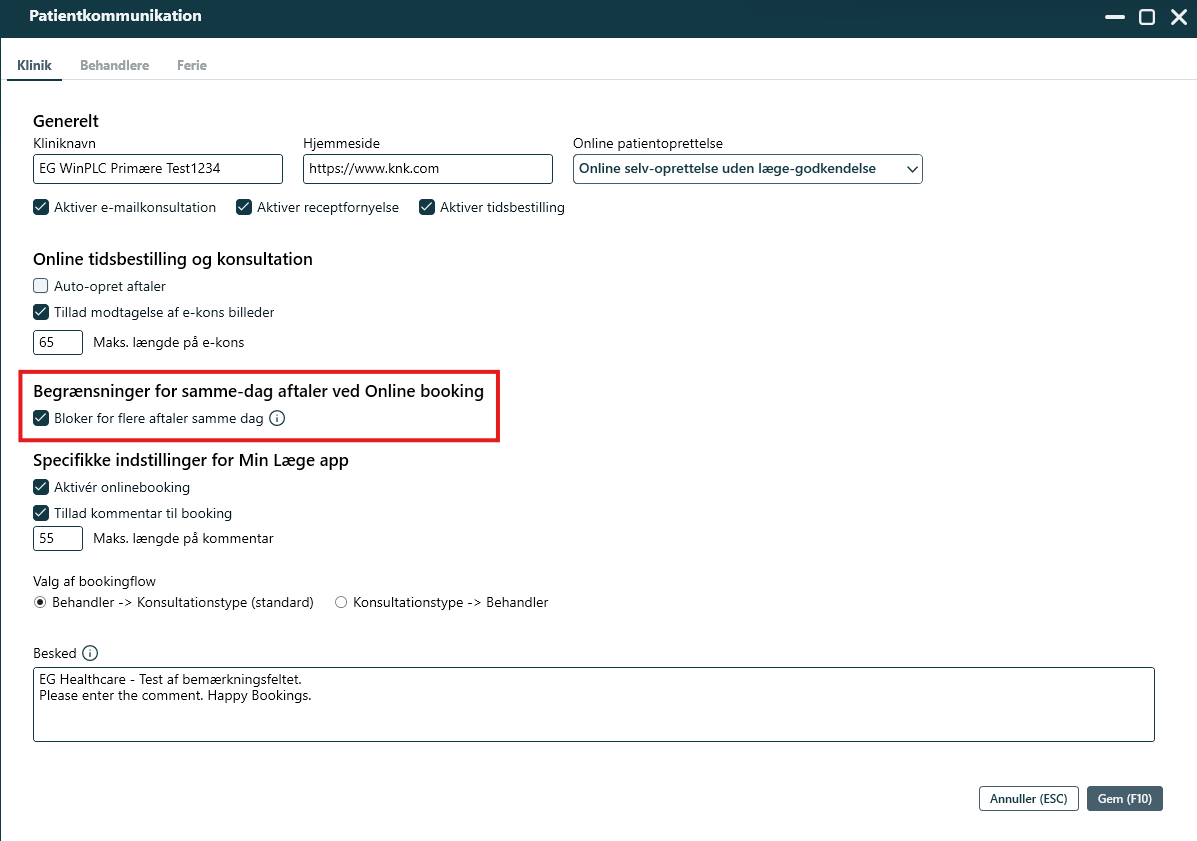Click info icon beside Bloker for flere aftaler
1197x841 pixels.
tap(278, 419)
